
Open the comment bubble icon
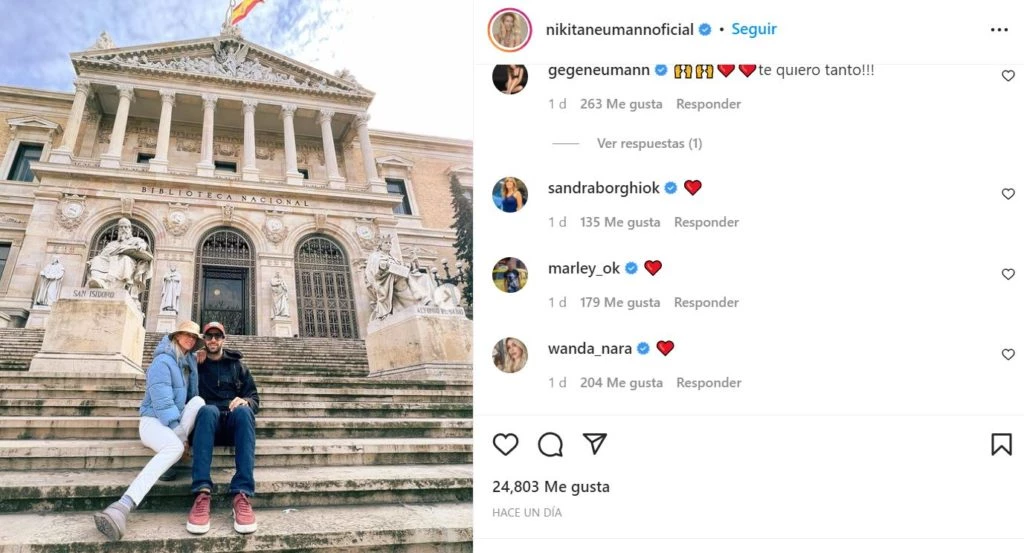coord(551,445)
